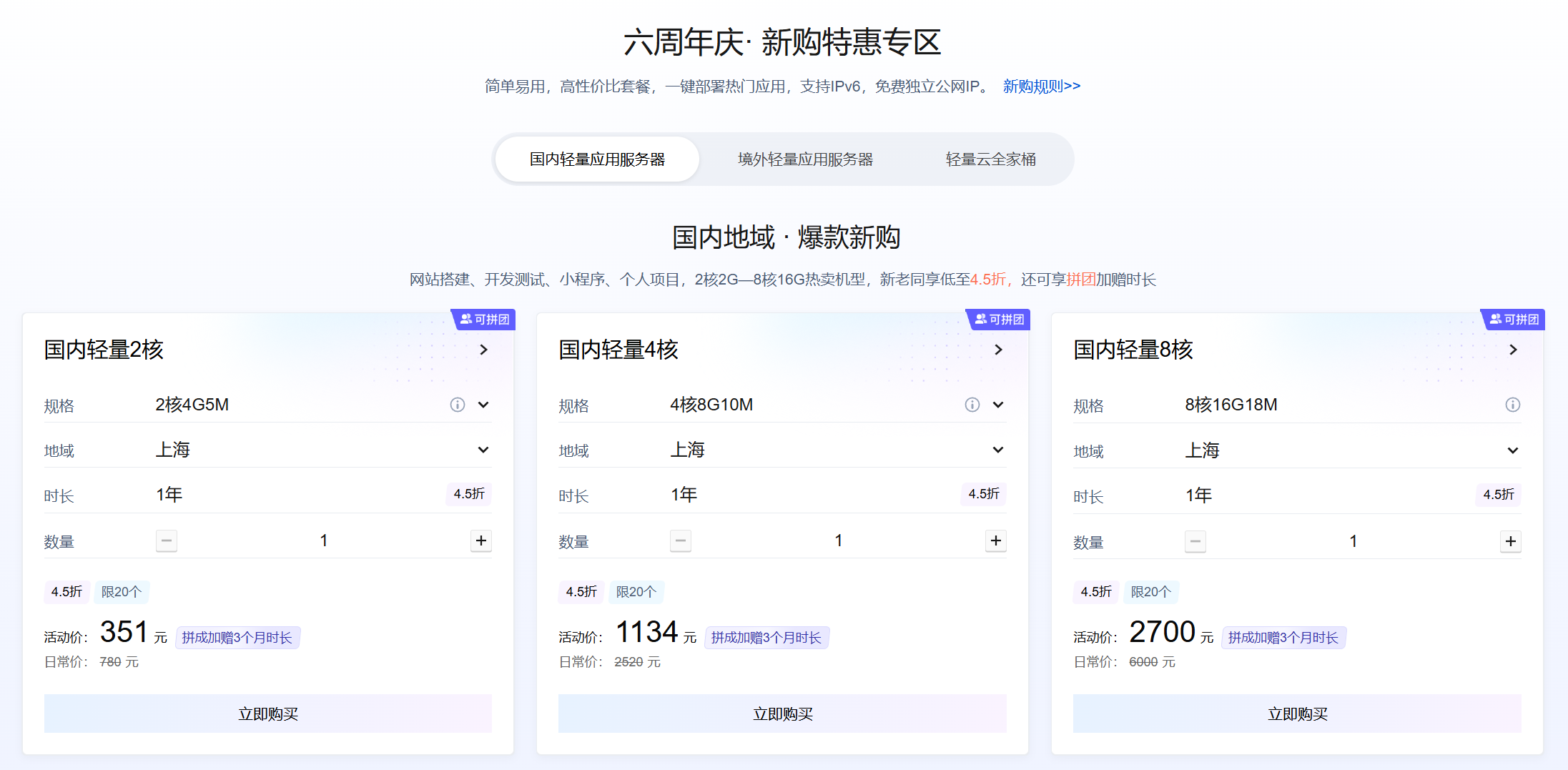Click 国内轻量8核 card title
Viewport: 1568px width, 770px height.
[1133, 350]
